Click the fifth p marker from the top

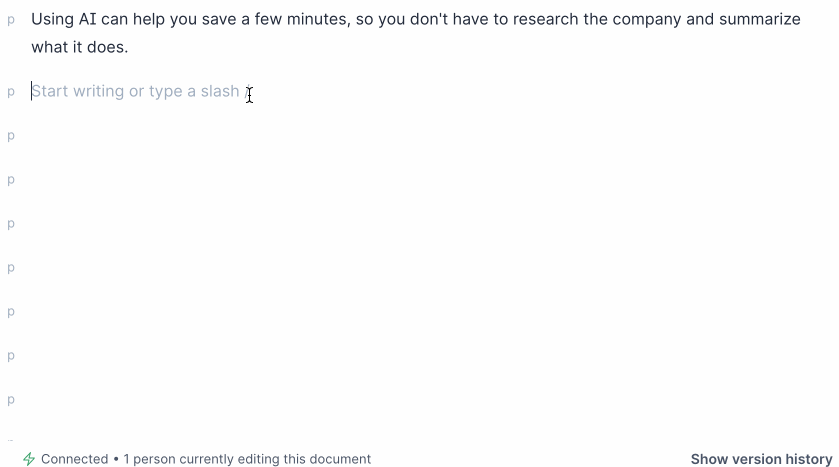pyautogui.click(x=11, y=224)
